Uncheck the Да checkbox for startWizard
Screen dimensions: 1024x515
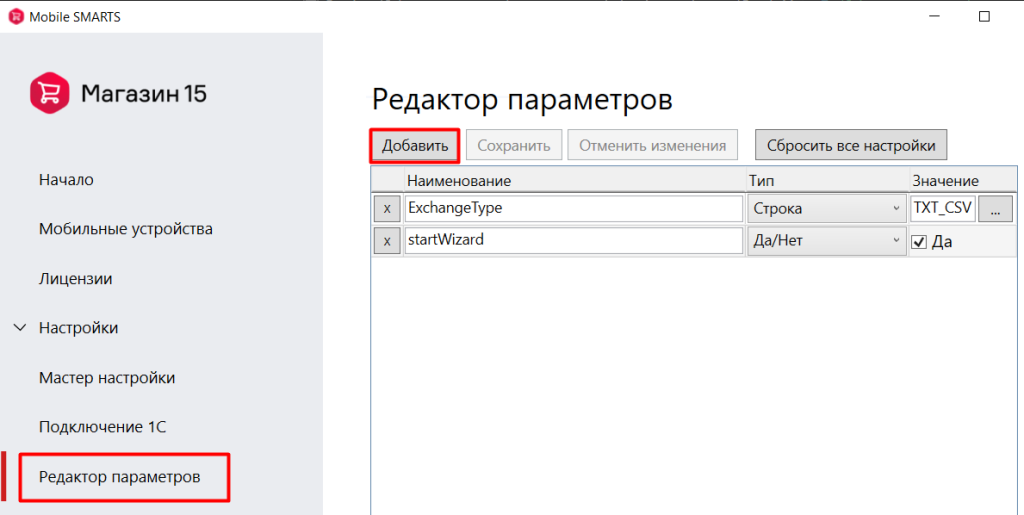click(919, 242)
